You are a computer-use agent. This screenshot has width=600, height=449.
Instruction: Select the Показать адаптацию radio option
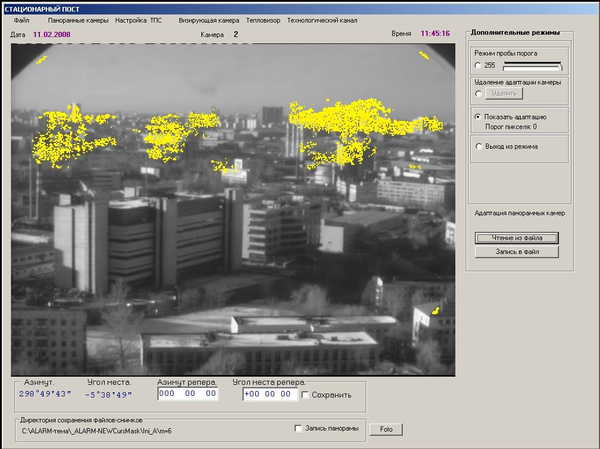click(x=479, y=117)
